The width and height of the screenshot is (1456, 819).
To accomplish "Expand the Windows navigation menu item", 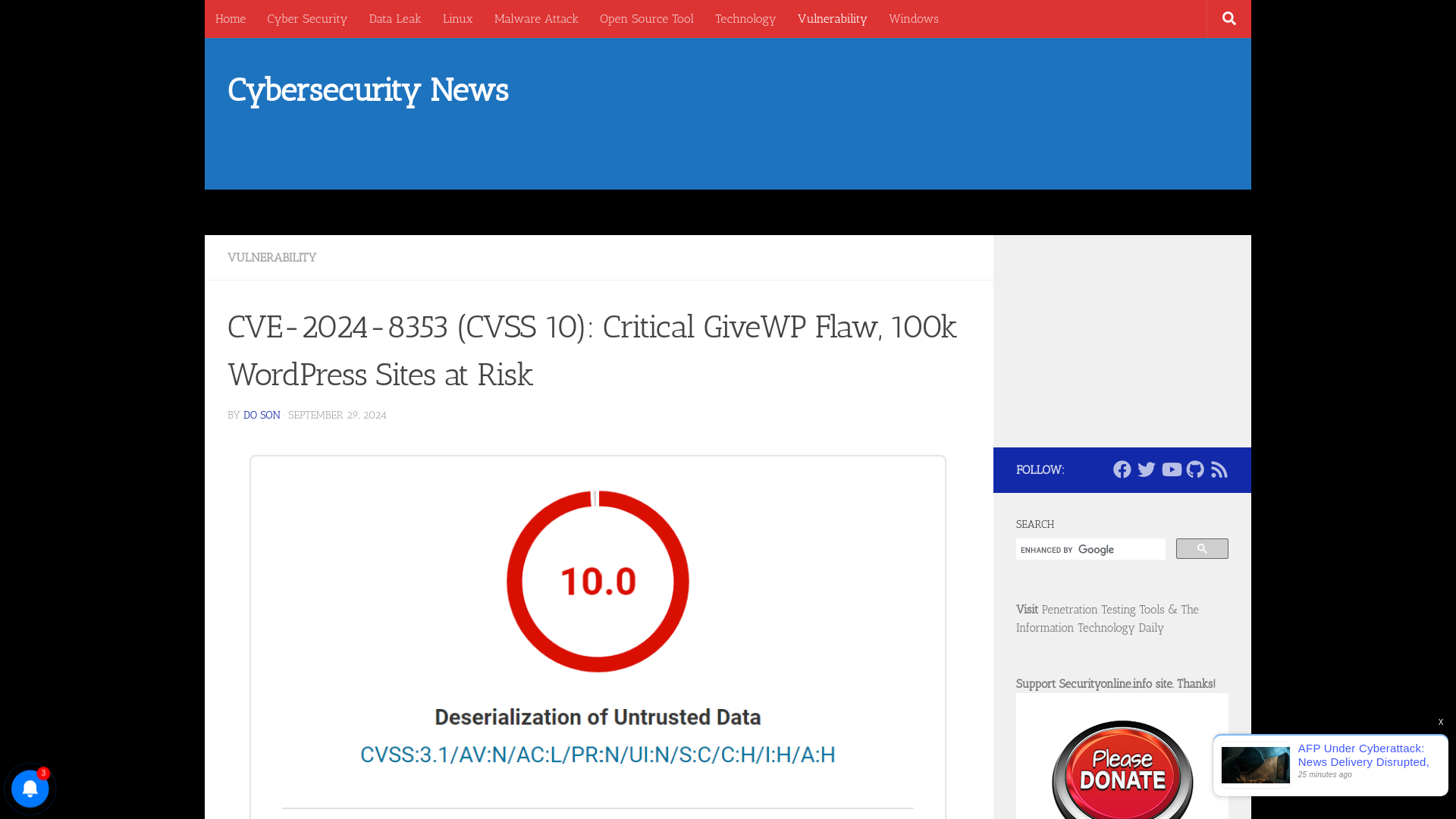I will [x=914, y=18].
